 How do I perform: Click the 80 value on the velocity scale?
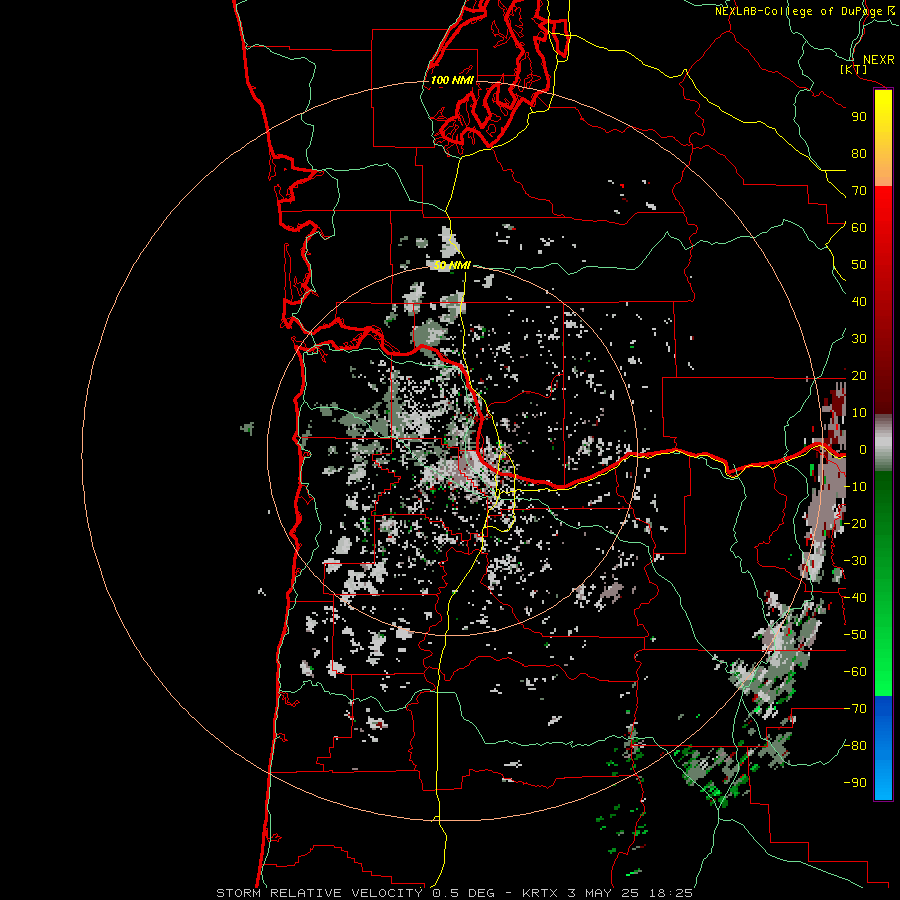click(x=859, y=153)
